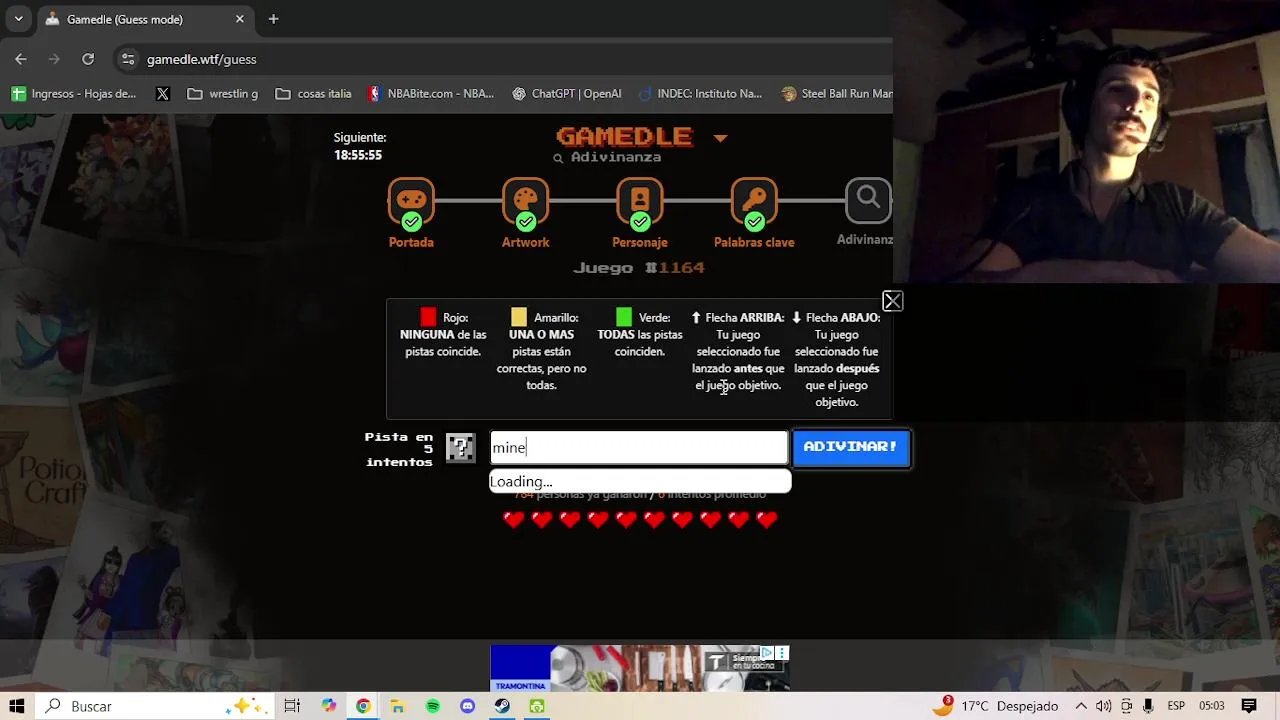
Task: Open the Steel Ball Run bookmark
Action: pyautogui.click(x=836, y=93)
